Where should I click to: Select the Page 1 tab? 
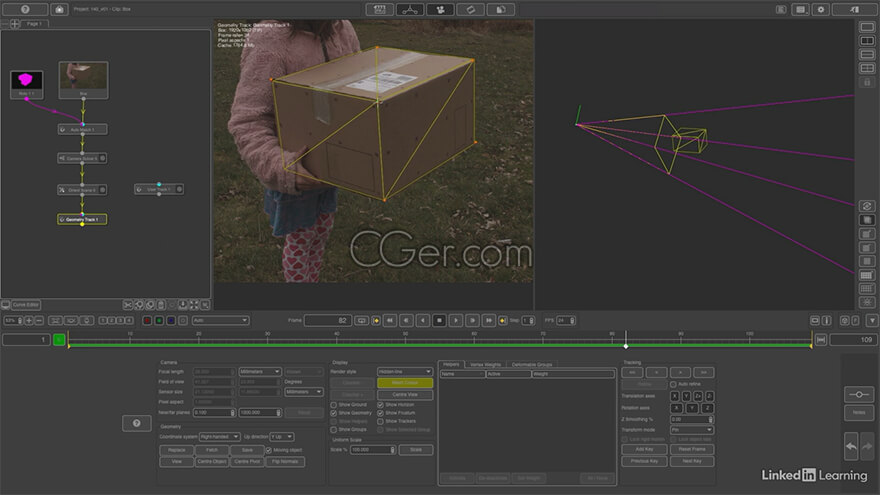tap(35, 24)
